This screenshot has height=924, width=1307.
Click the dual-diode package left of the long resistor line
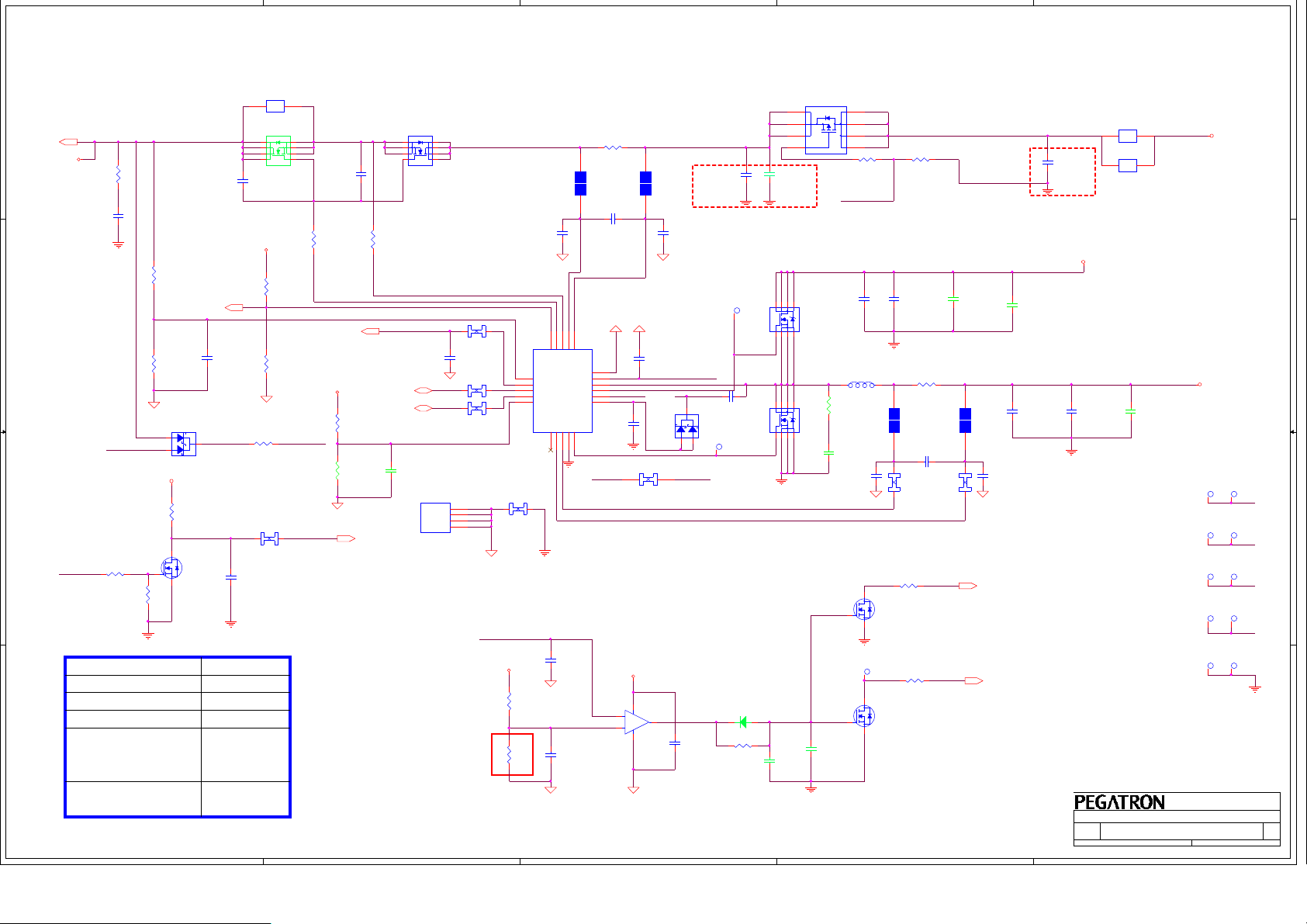183,444
